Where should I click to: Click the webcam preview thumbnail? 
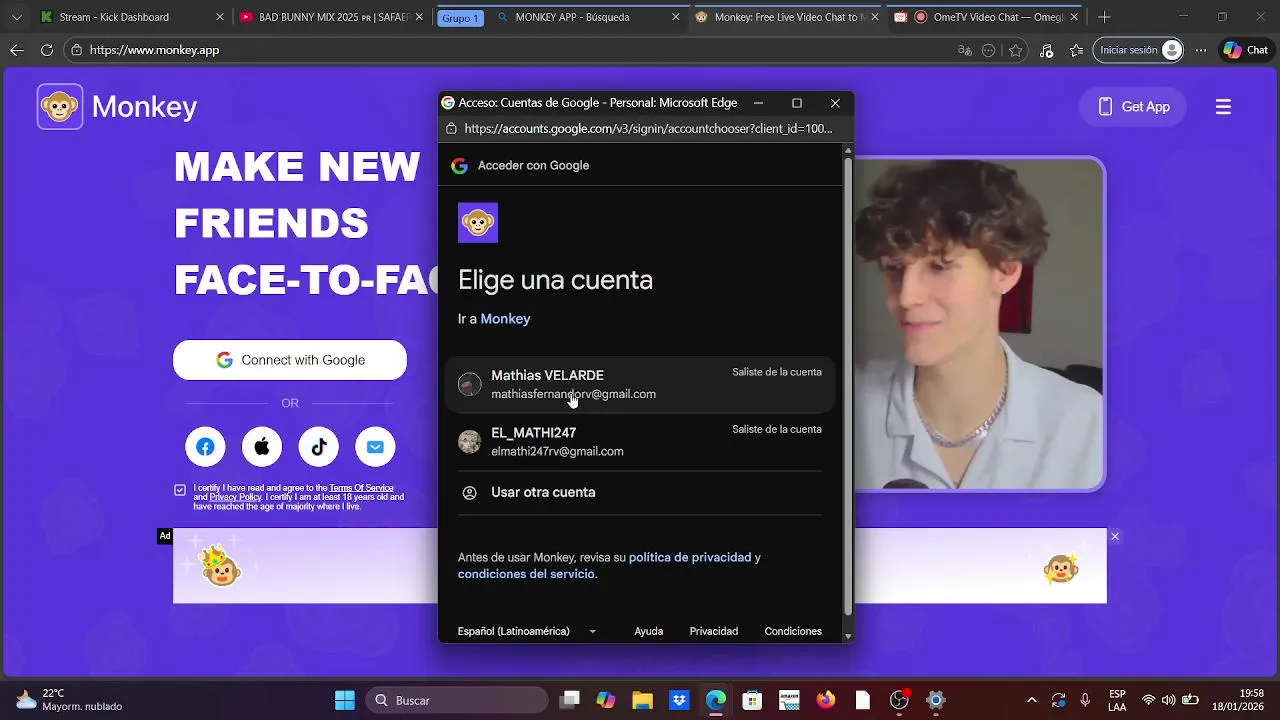click(978, 324)
